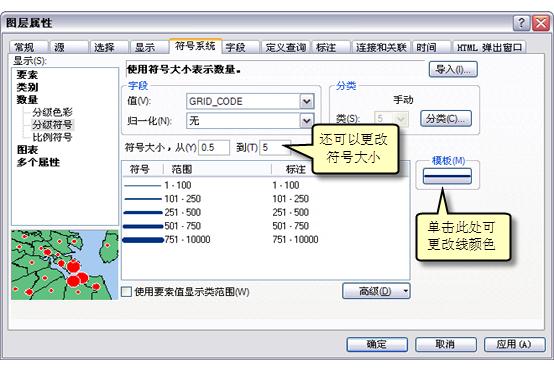Image resolution: width=554 pixels, height=371 pixels.
Task: Click the help question mark button
Action: click(521, 24)
